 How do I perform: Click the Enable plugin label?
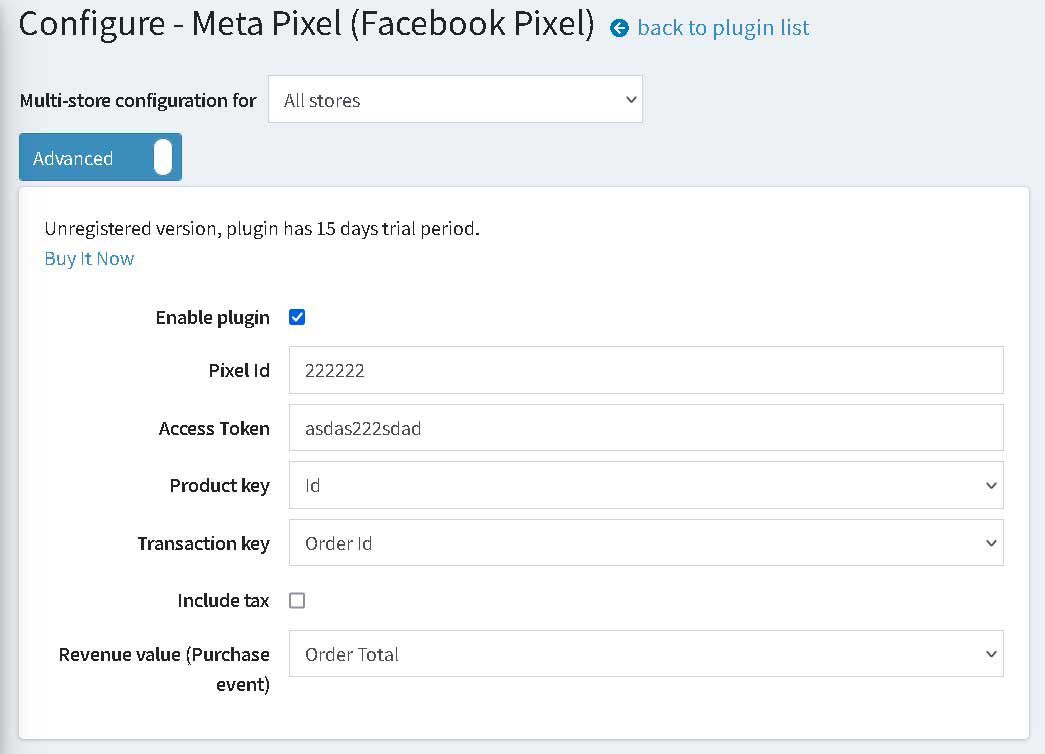click(213, 318)
